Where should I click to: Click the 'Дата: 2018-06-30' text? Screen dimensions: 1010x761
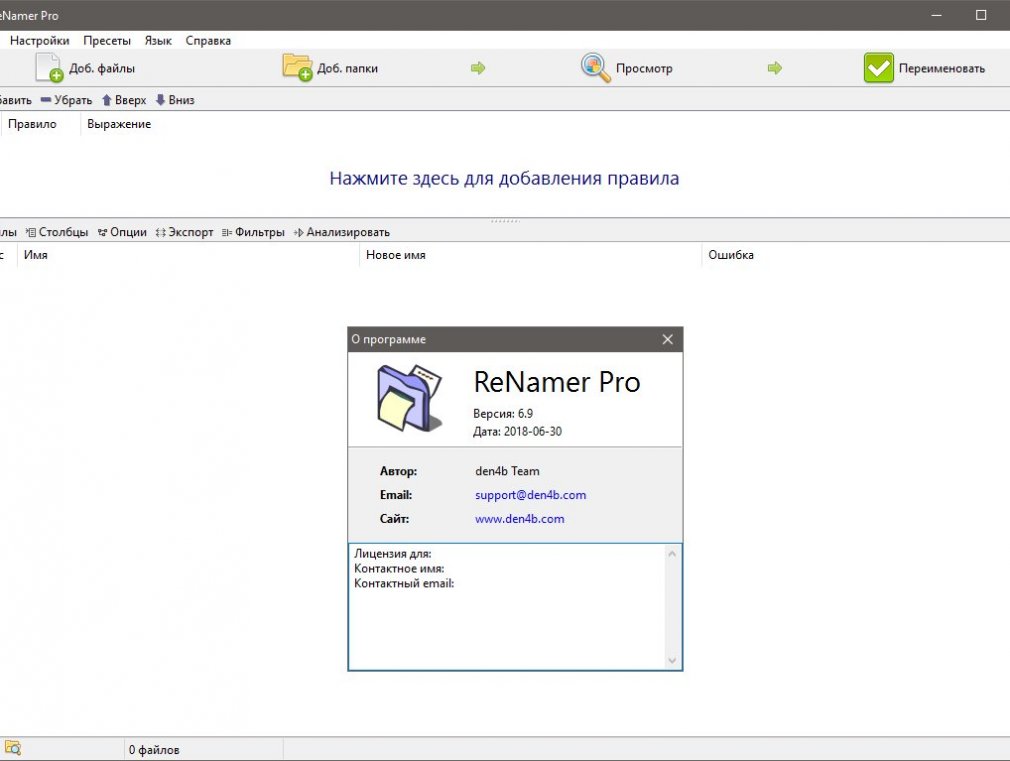coord(517,432)
